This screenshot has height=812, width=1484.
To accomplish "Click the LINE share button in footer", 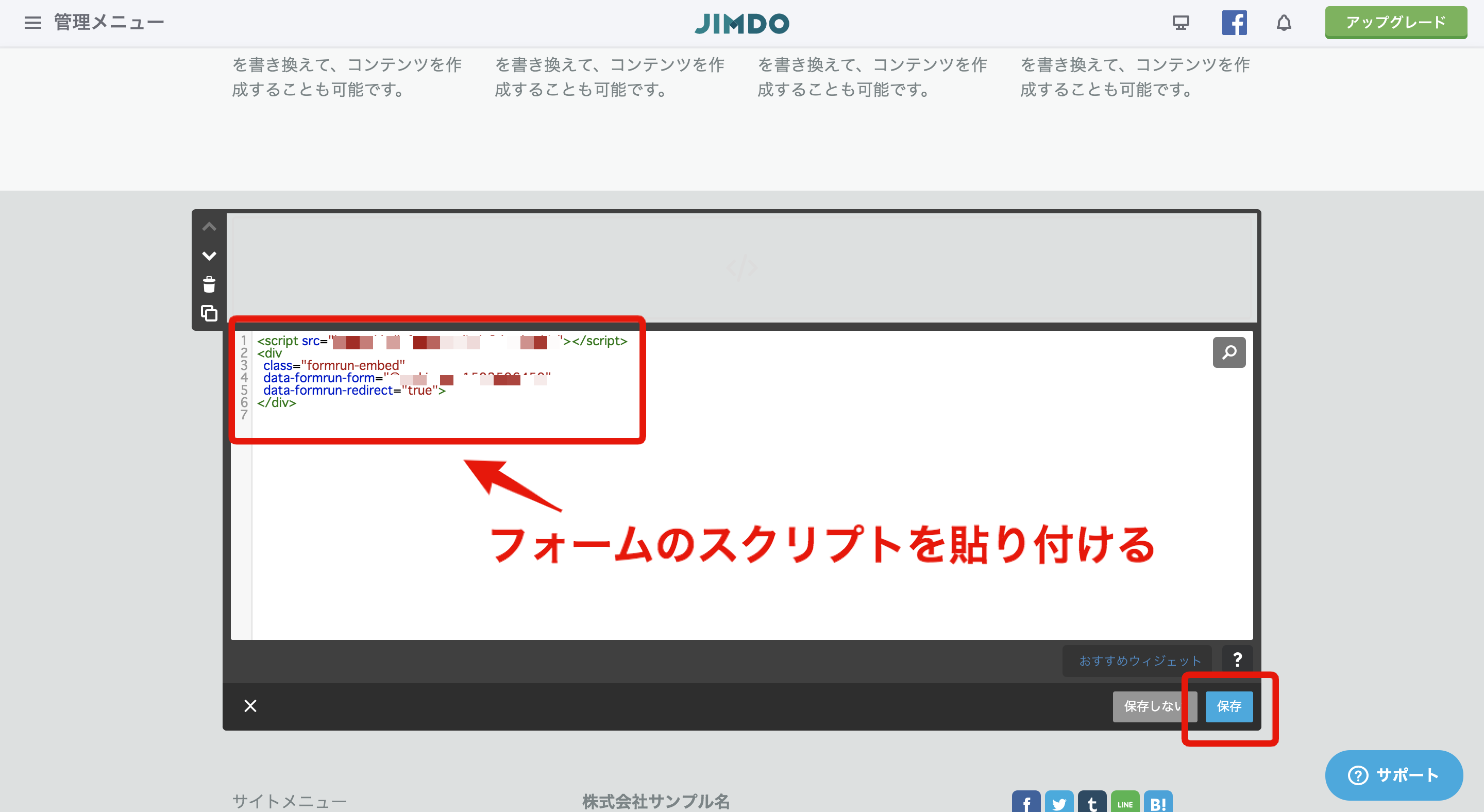I will click(1124, 802).
